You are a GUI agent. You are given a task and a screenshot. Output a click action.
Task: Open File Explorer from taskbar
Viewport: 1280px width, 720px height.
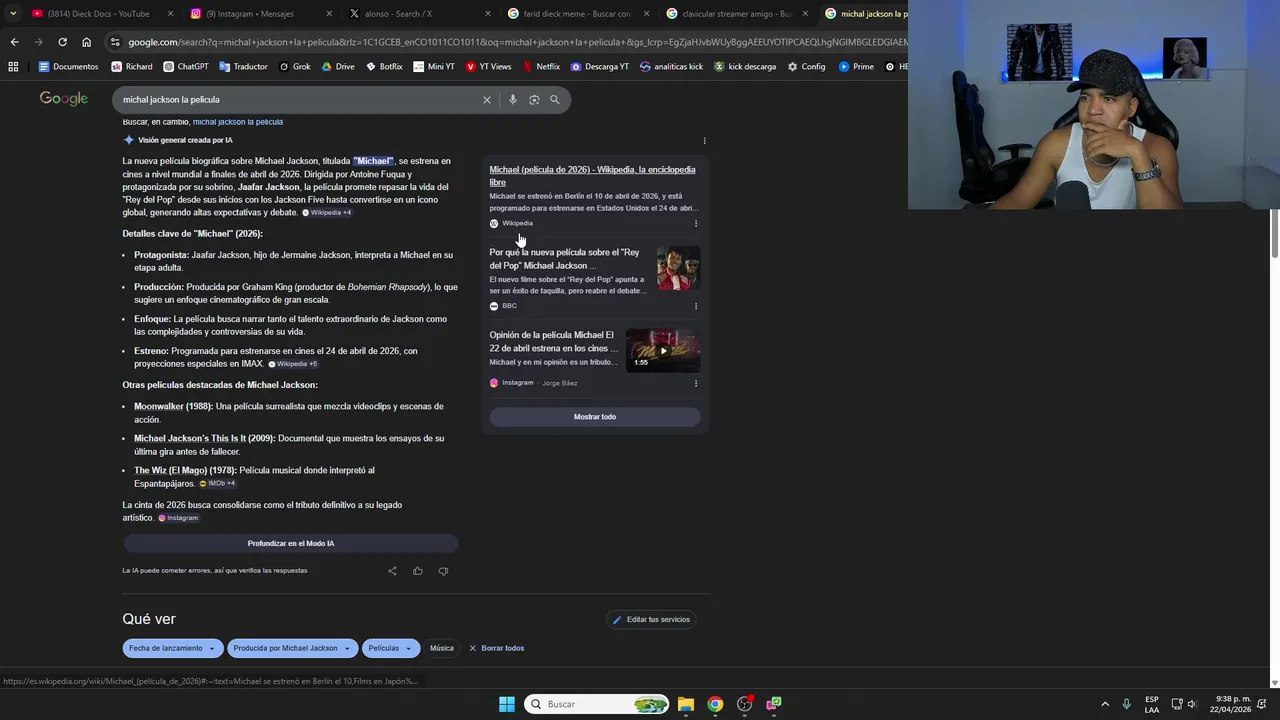click(686, 704)
